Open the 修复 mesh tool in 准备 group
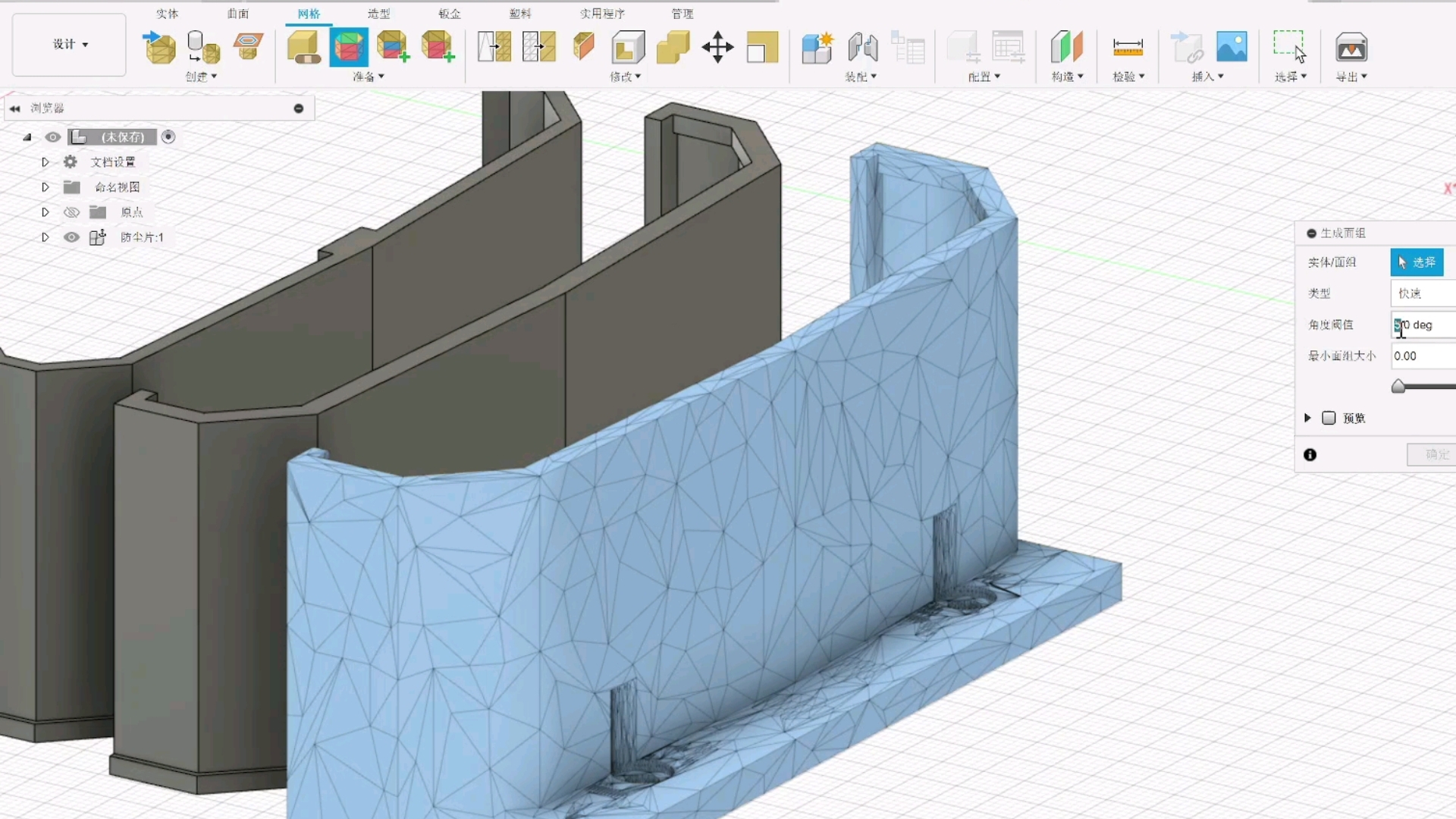This screenshot has width=1456, height=819. click(303, 47)
